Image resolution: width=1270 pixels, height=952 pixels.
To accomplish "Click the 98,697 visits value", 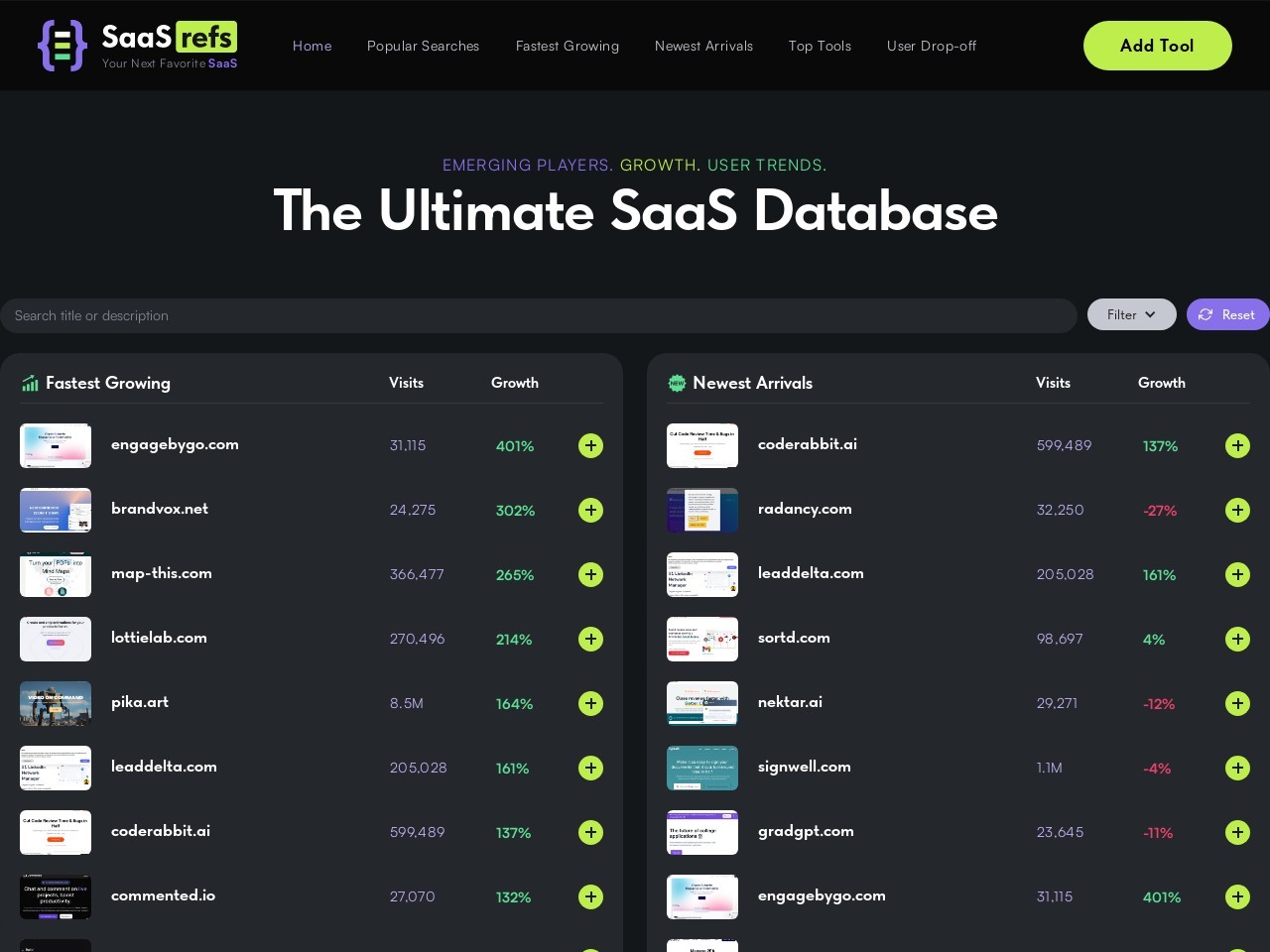I will (1060, 639).
